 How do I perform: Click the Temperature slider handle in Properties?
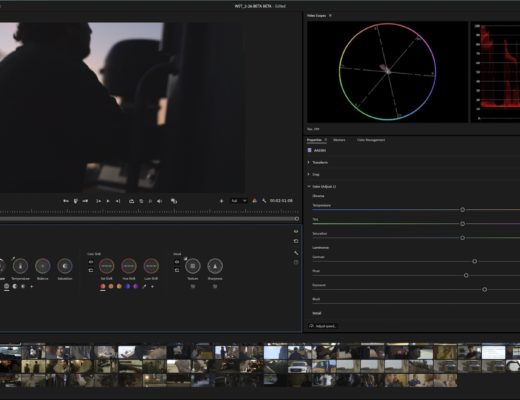click(462, 210)
